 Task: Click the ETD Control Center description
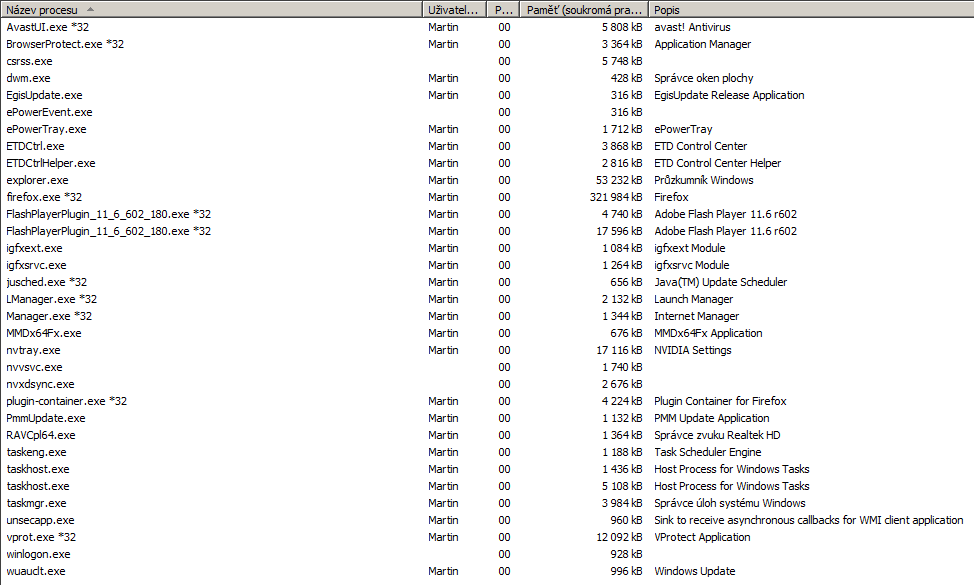(701, 146)
